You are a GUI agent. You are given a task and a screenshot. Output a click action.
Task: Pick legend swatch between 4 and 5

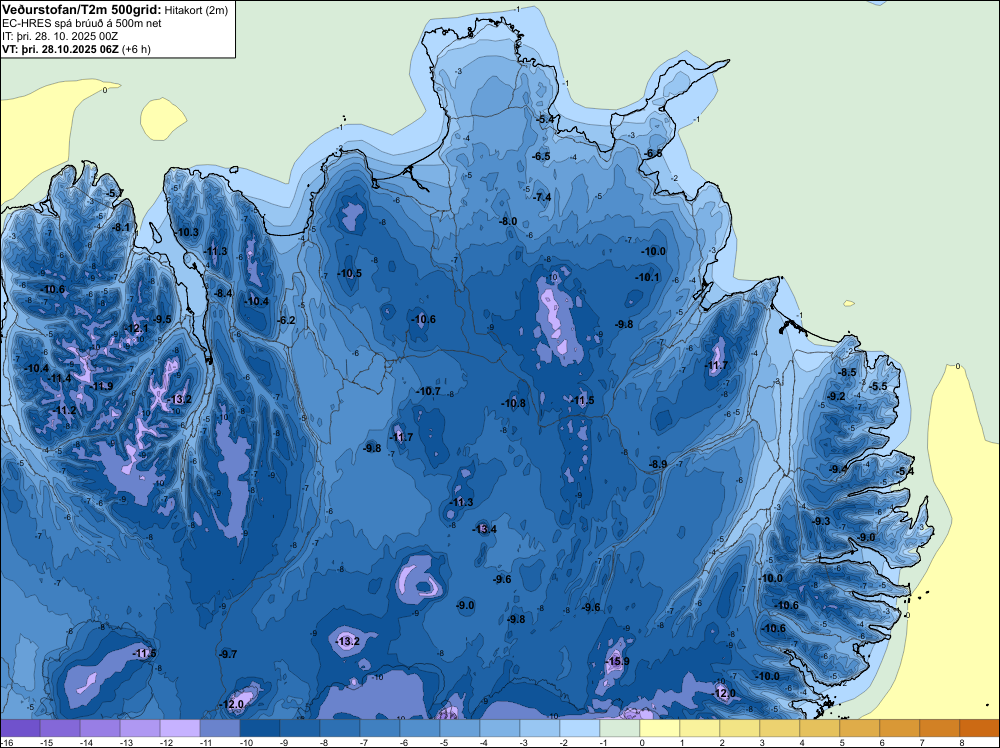tap(820, 728)
